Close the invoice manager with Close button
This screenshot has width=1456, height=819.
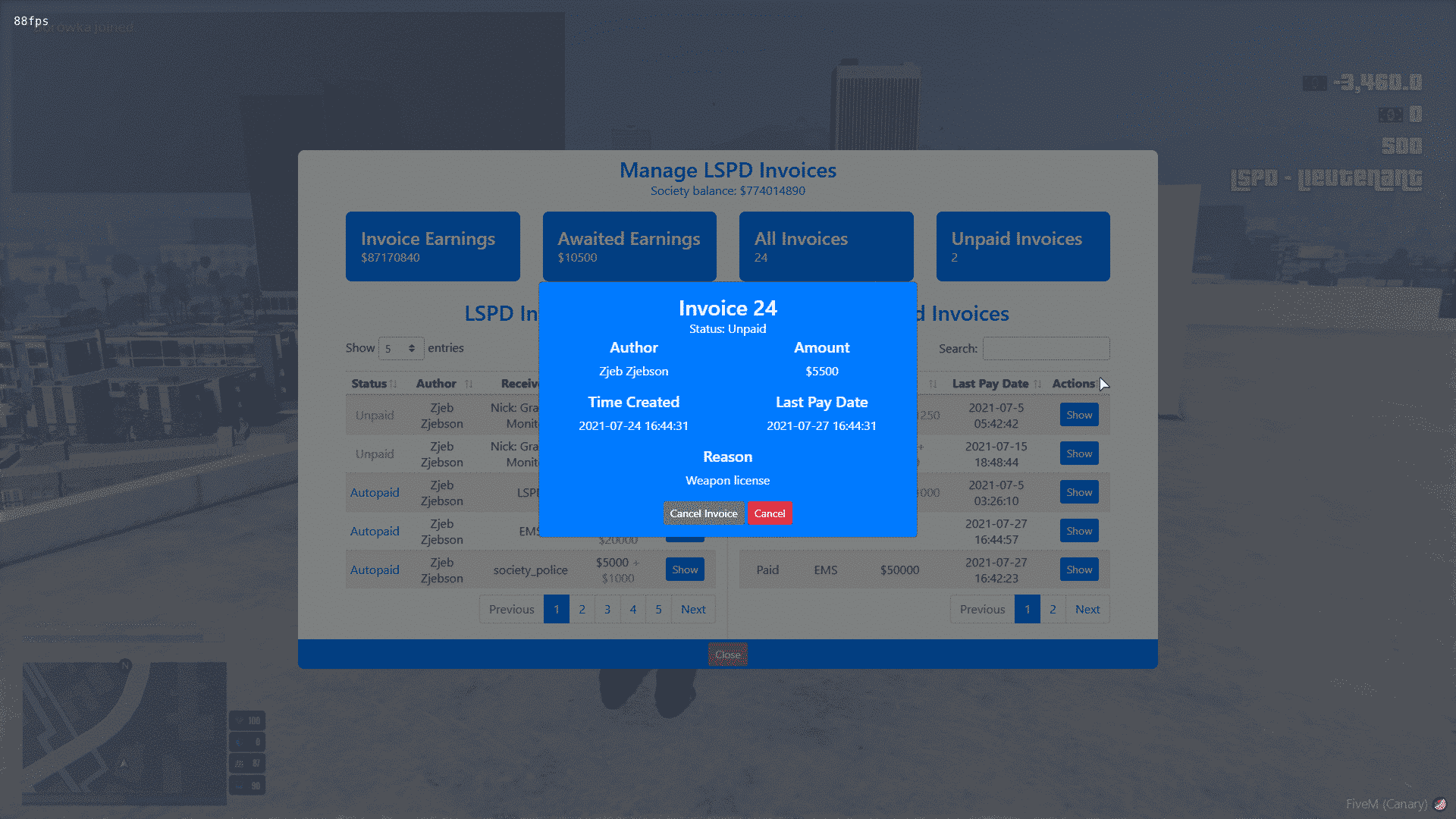[x=727, y=654]
